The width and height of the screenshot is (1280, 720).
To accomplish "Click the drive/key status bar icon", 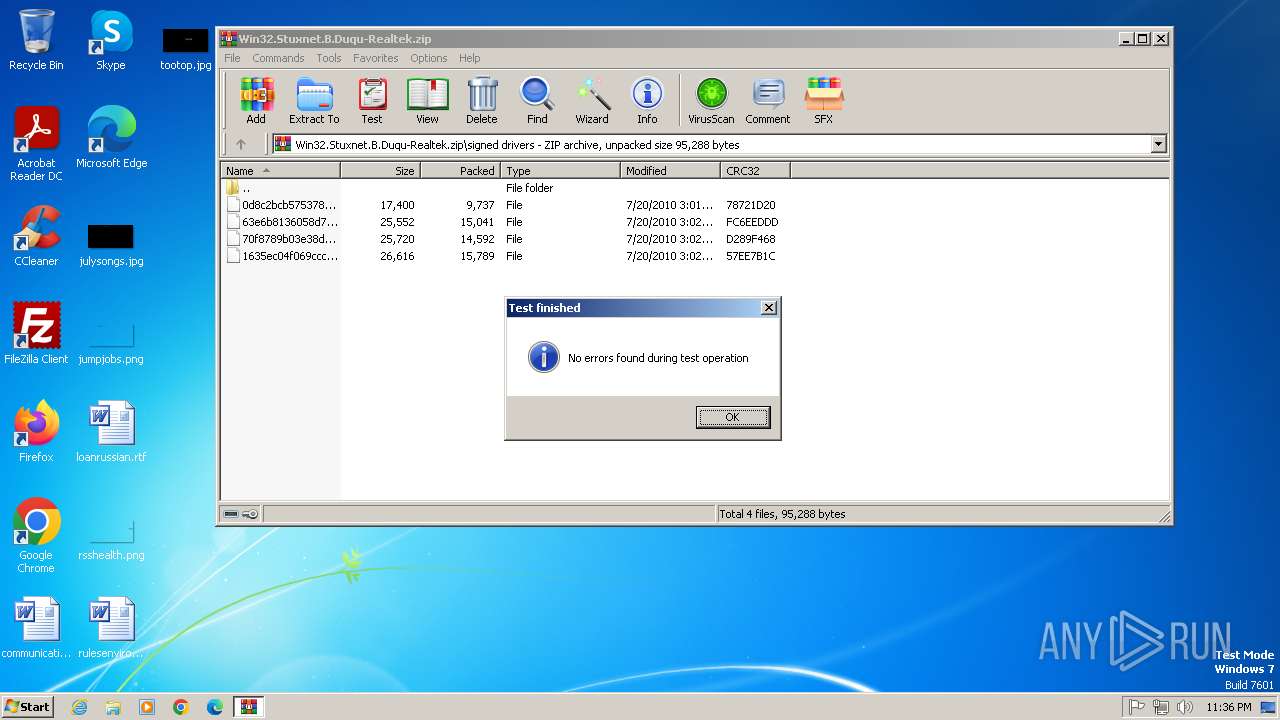I will coord(240,514).
